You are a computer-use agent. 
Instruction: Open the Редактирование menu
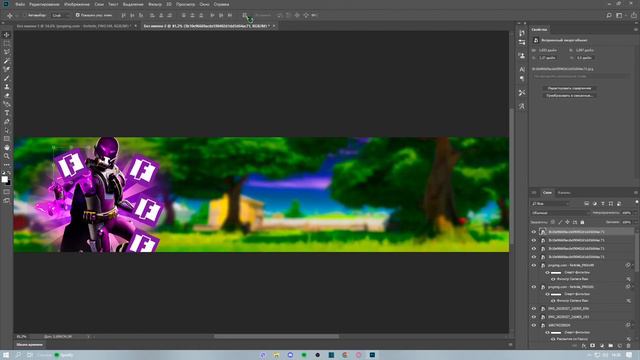[44, 4]
